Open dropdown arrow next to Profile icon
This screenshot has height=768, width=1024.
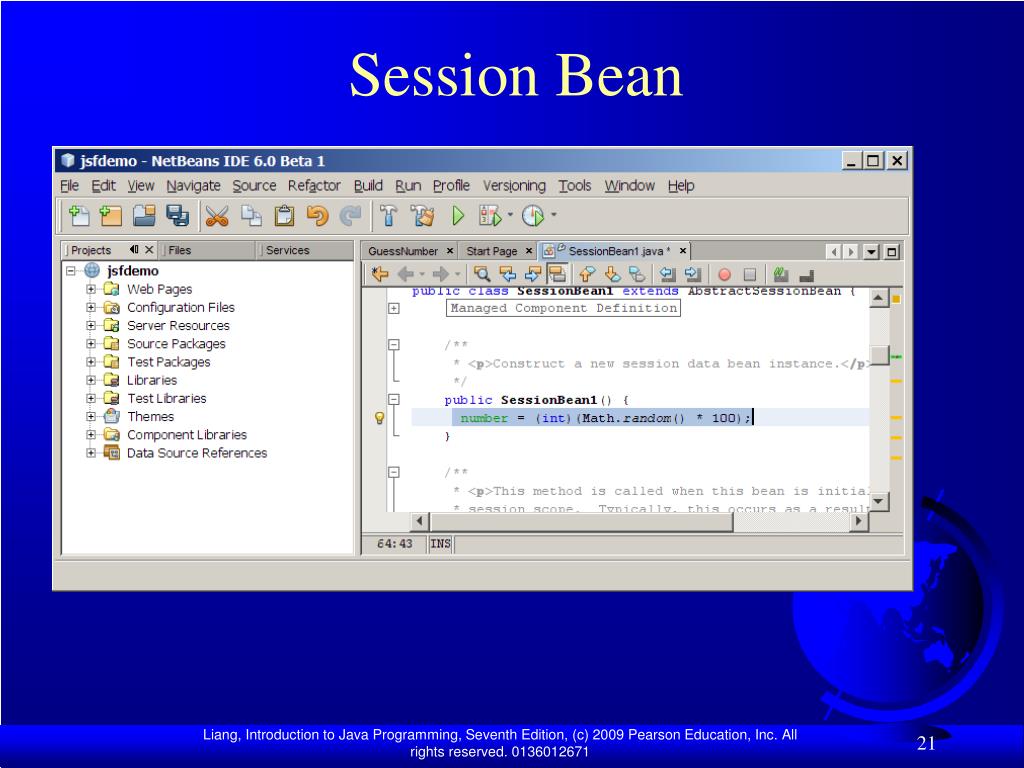[554, 214]
